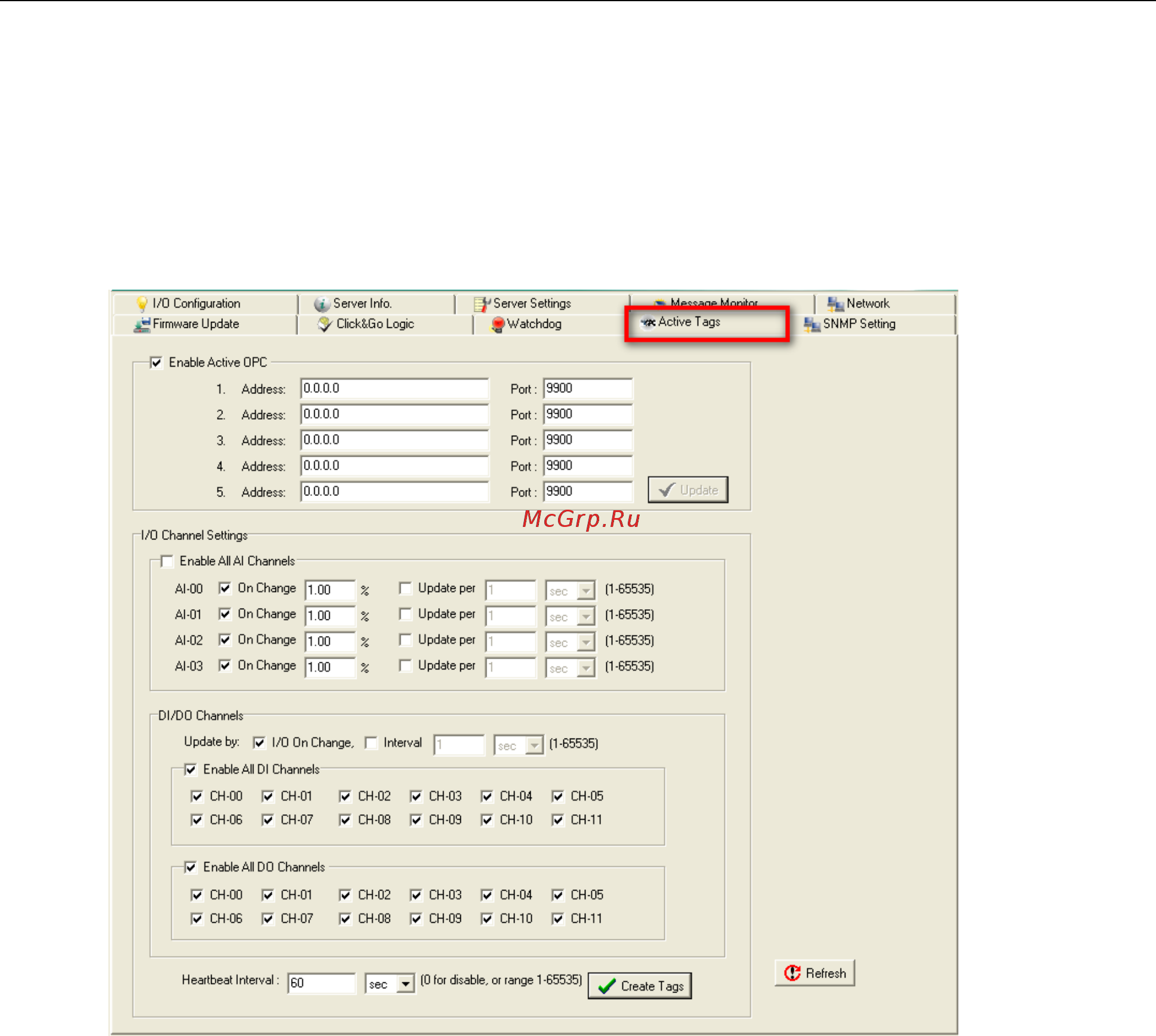1156x1036 pixels.
Task: Open AI-00 time unit sec dropdown
Action: pyautogui.click(x=586, y=591)
